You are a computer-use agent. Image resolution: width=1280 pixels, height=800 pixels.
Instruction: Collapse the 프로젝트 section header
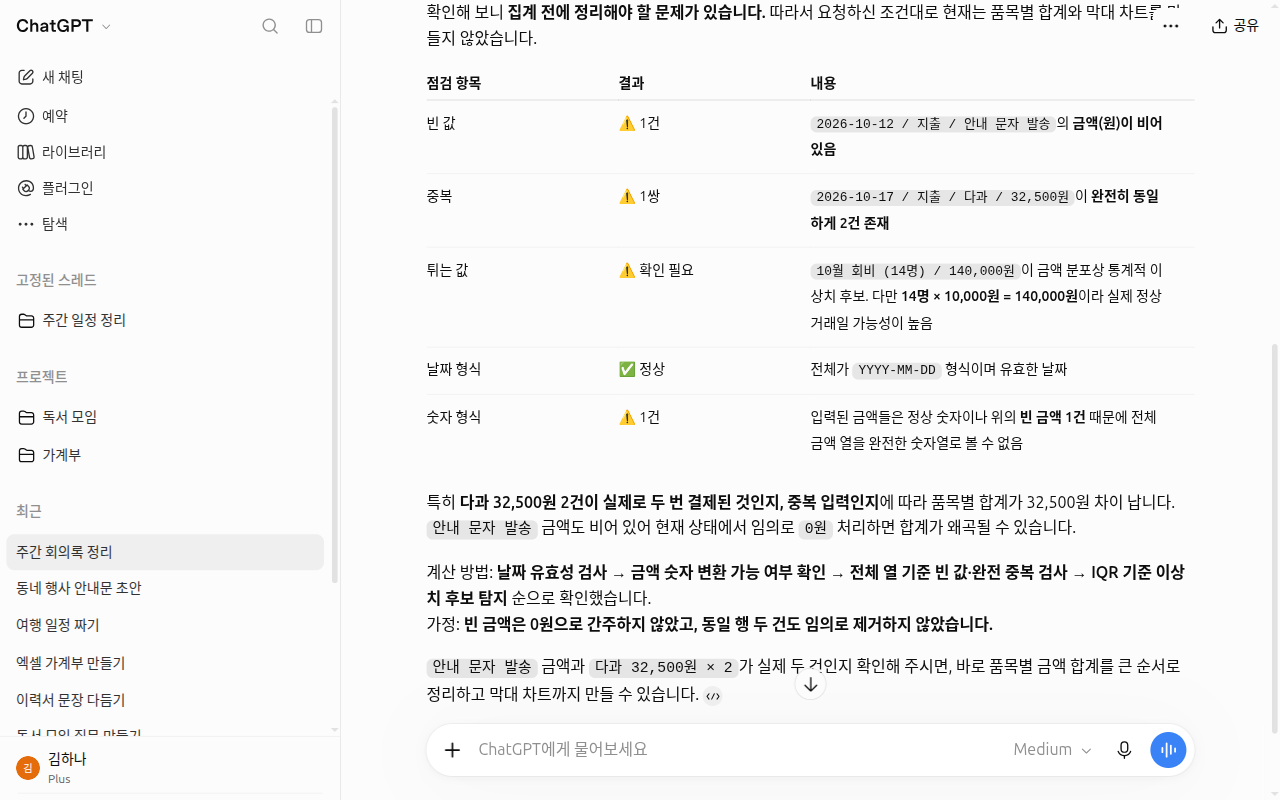click(42, 377)
